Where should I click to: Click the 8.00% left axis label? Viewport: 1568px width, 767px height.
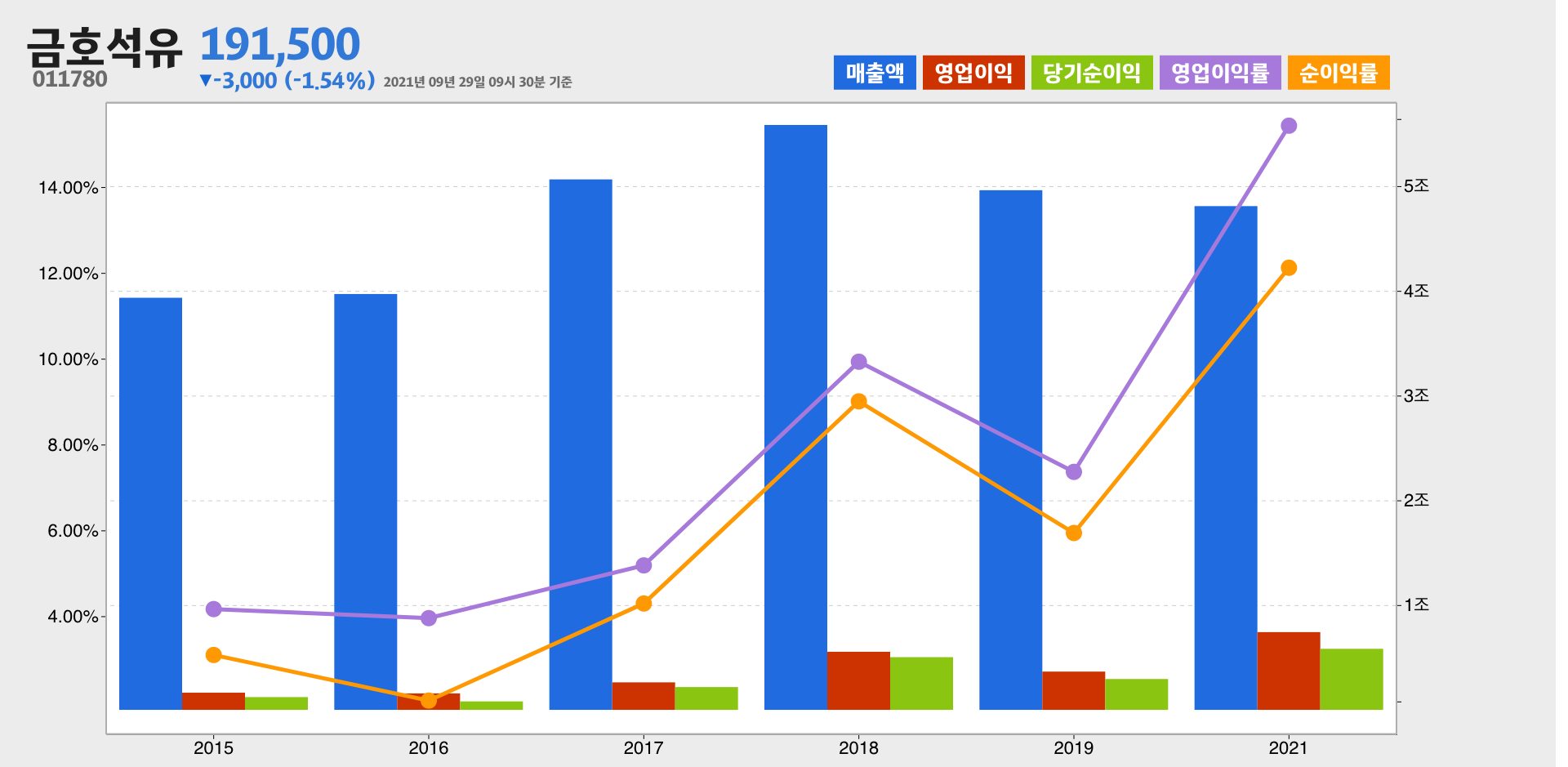73,445
